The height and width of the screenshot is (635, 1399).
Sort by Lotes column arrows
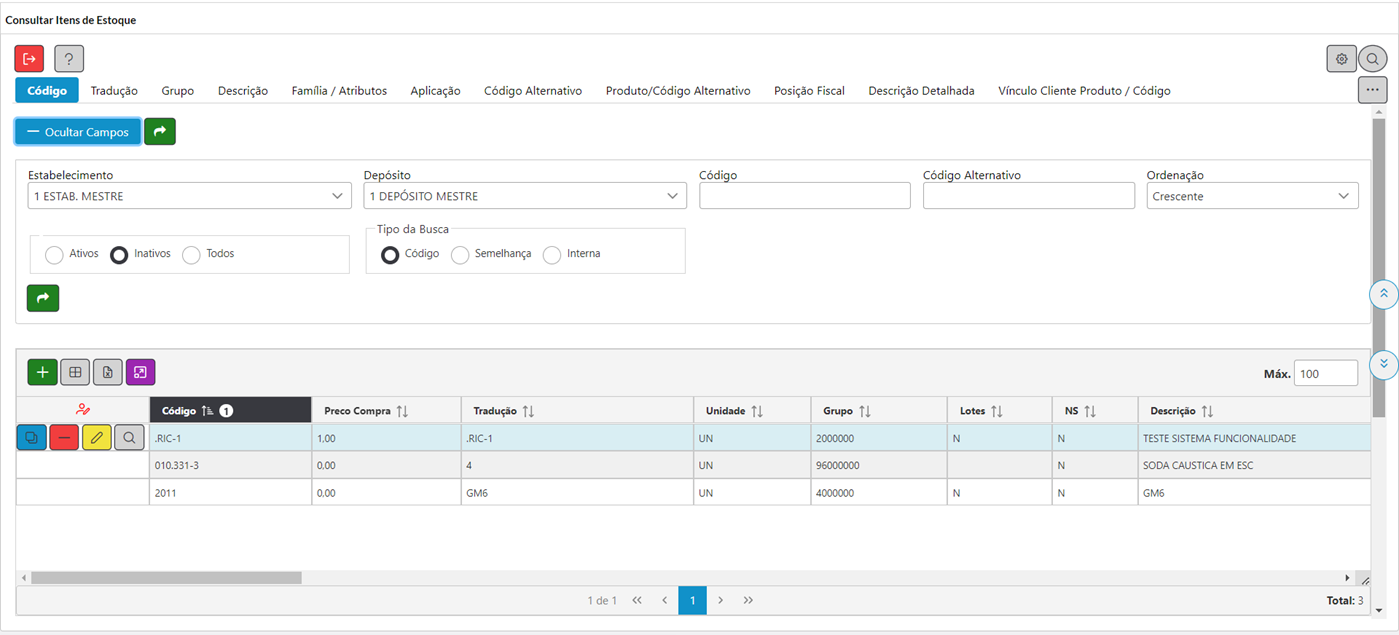(997, 411)
